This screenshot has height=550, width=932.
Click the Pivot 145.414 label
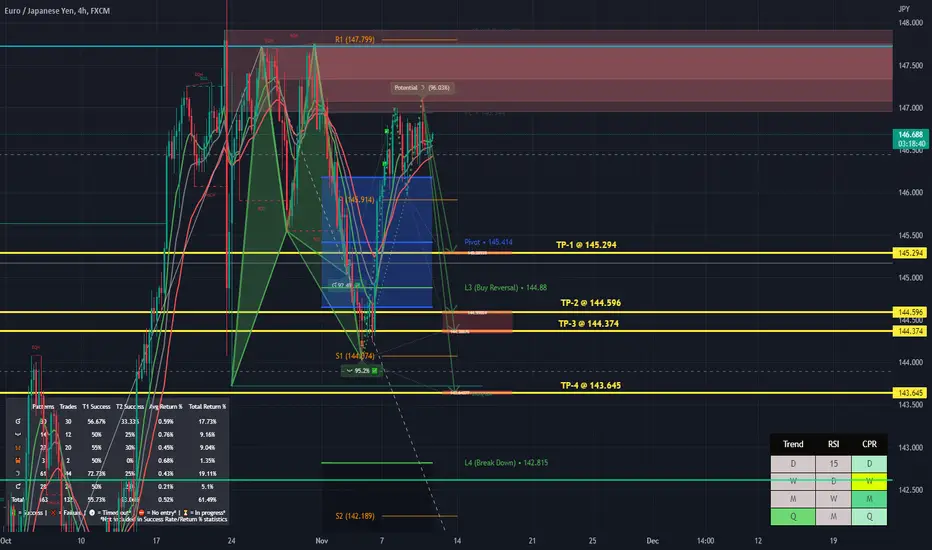click(488, 242)
